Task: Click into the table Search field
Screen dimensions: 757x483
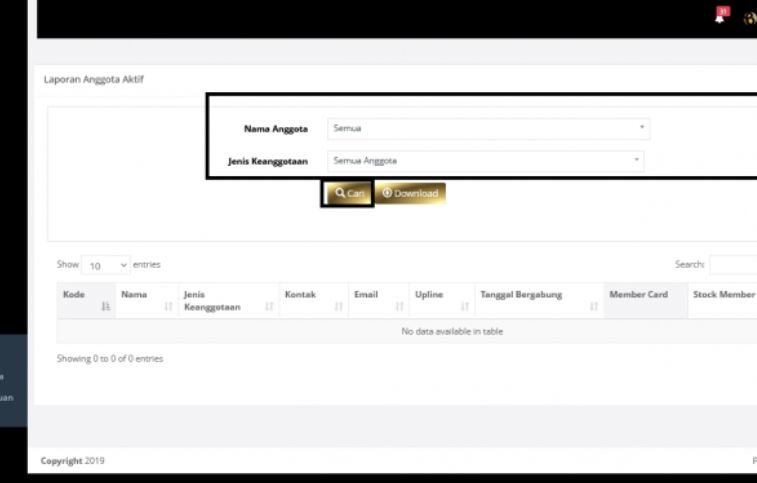Action: (732, 265)
